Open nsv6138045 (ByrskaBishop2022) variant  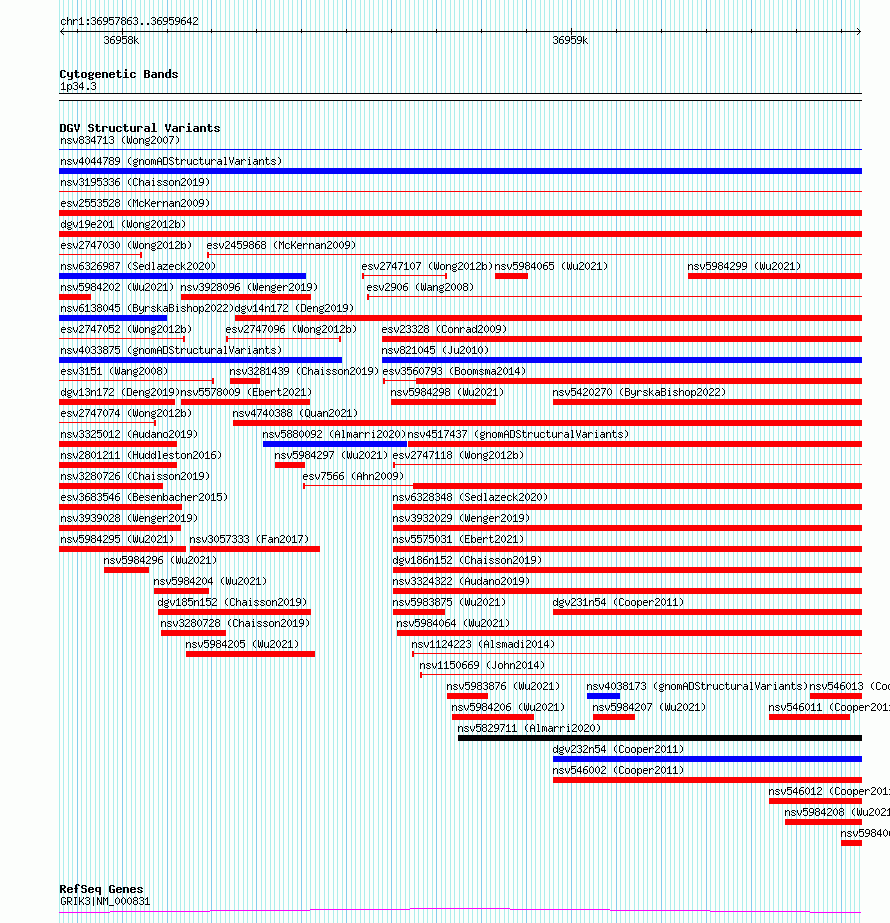coord(147,308)
